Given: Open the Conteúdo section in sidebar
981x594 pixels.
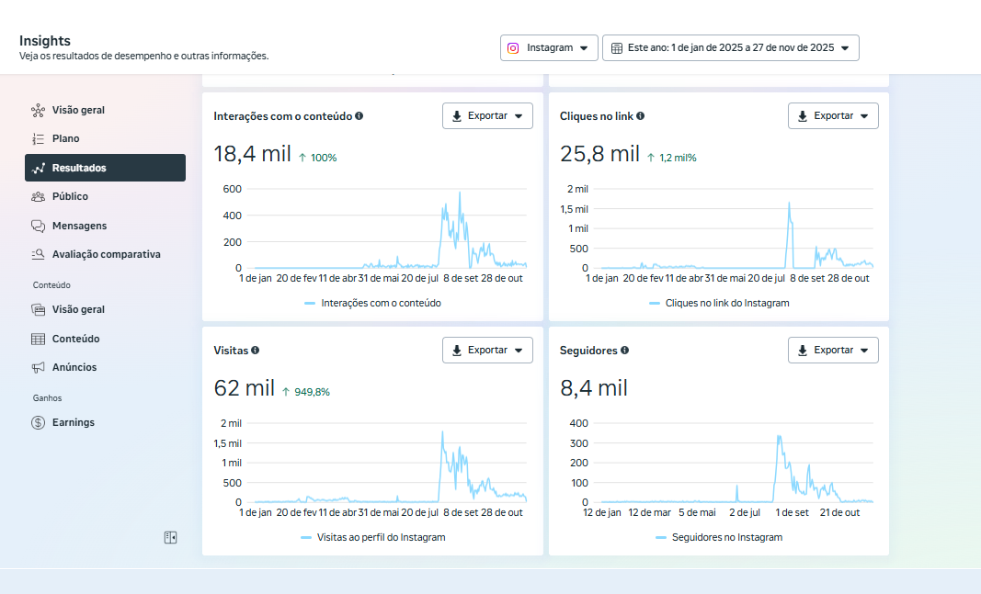Looking at the screenshot, I should pos(76,339).
